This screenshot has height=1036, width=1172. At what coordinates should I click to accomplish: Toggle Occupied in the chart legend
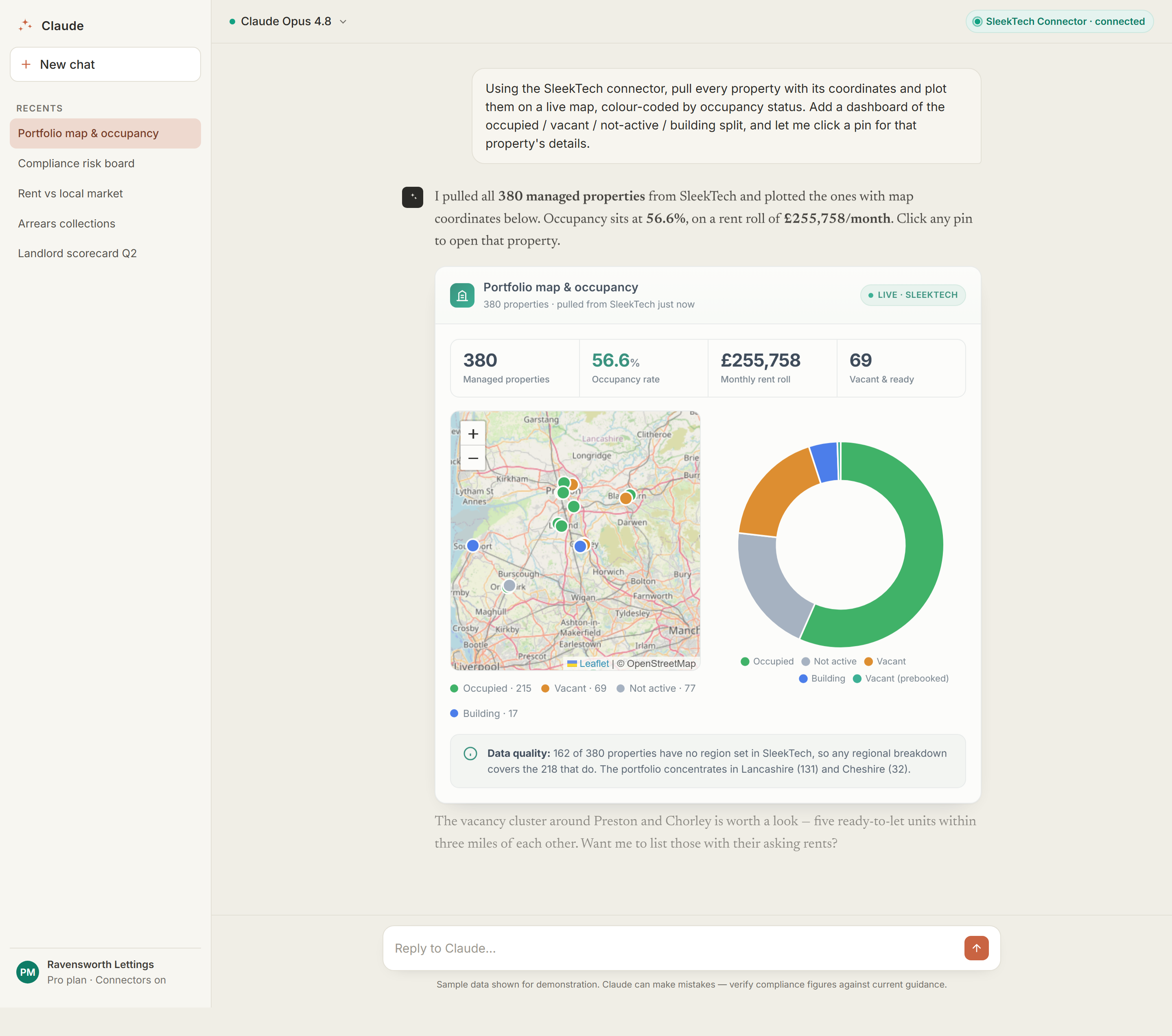coord(767,661)
